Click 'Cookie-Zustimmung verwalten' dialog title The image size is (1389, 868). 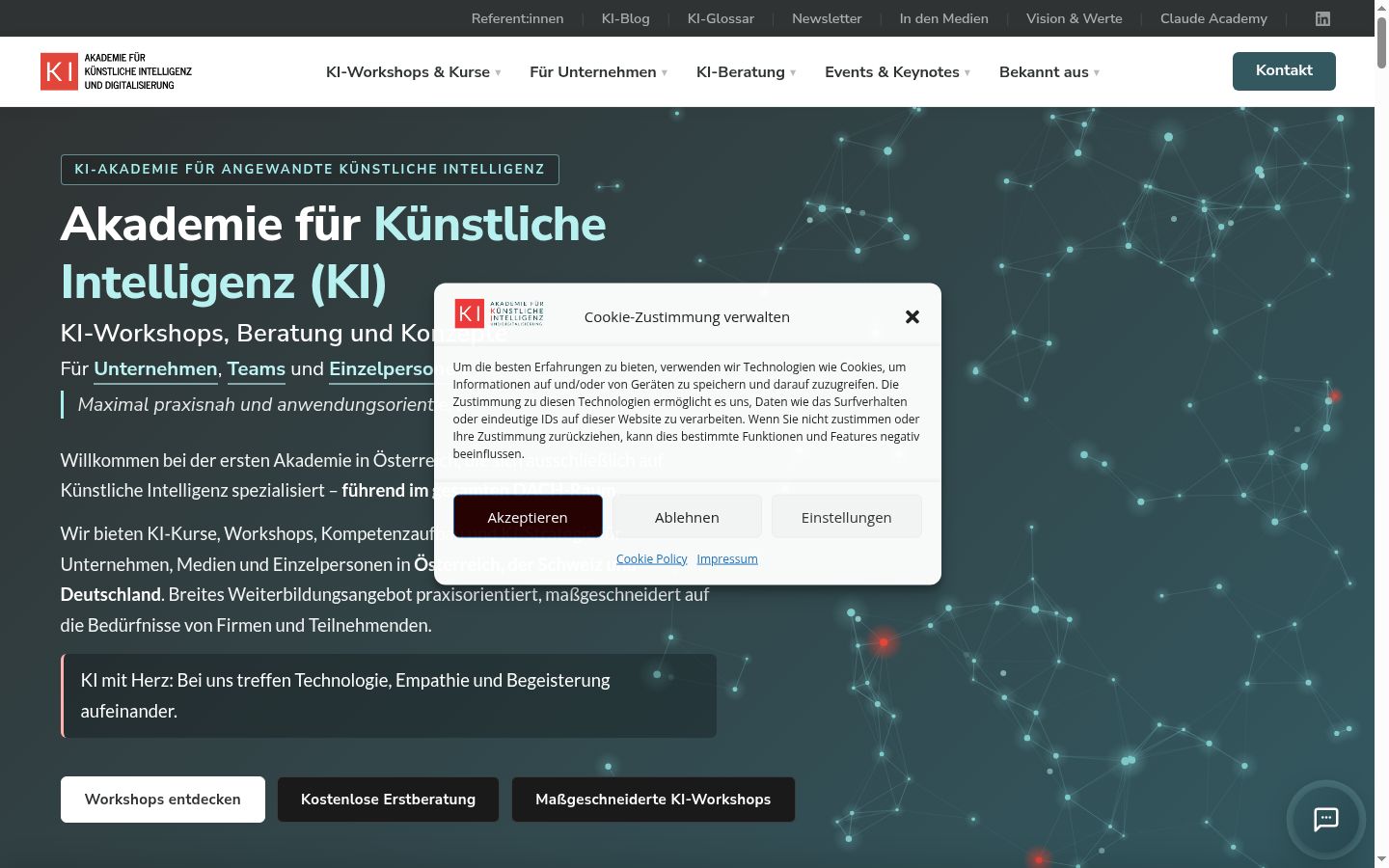click(687, 316)
